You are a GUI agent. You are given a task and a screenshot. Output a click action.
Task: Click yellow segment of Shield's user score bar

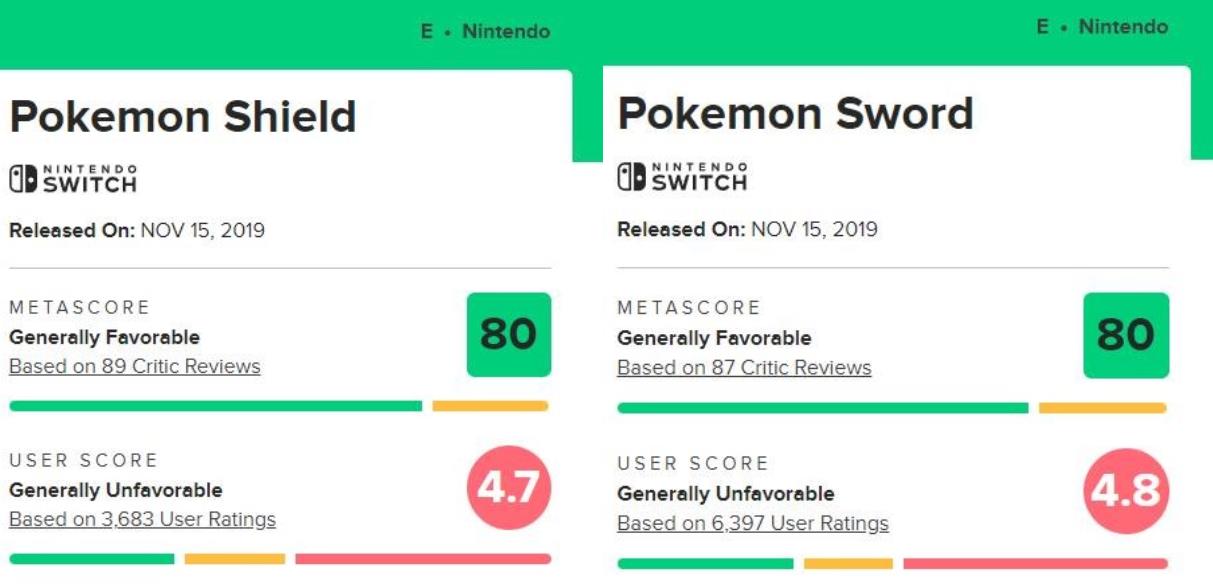click(x=234, y=559)
